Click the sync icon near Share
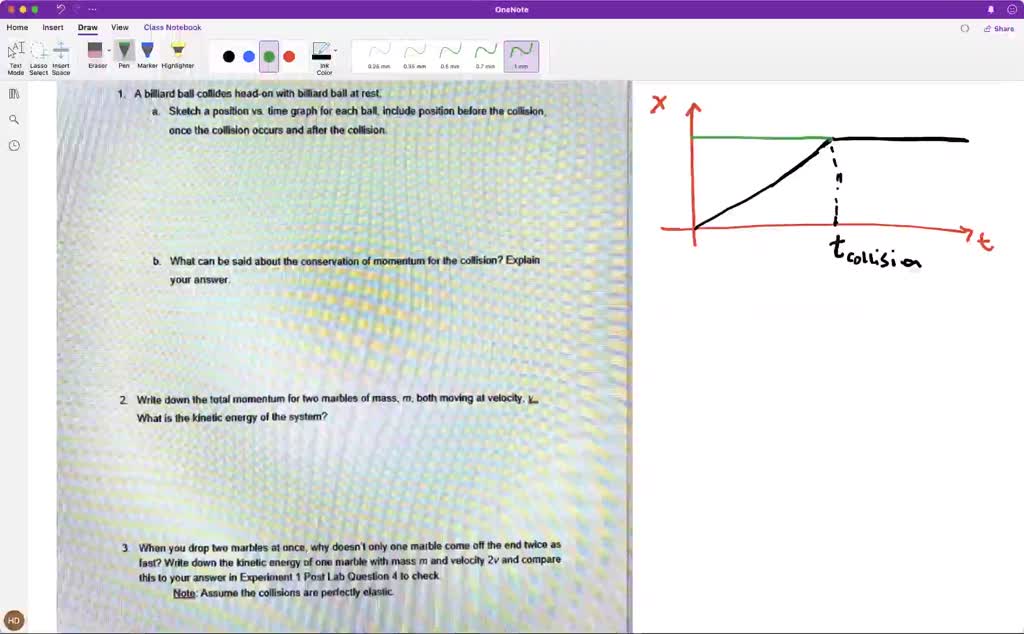 pos(964,28)
